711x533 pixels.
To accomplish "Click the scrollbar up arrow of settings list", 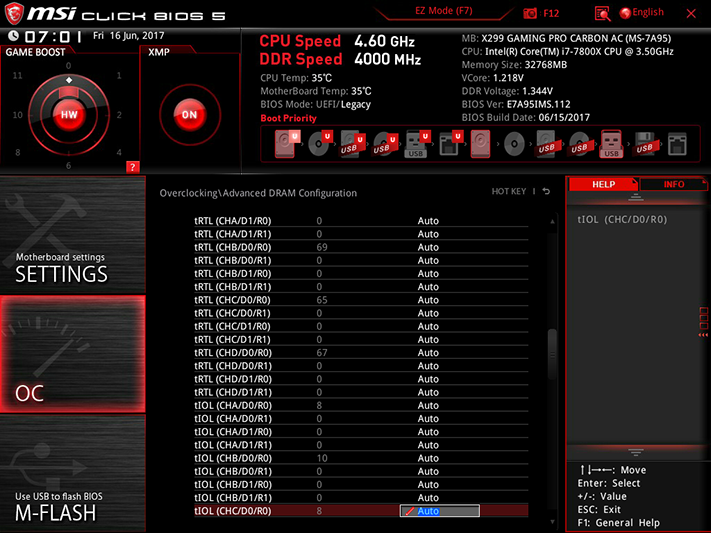I will point(552,221).
